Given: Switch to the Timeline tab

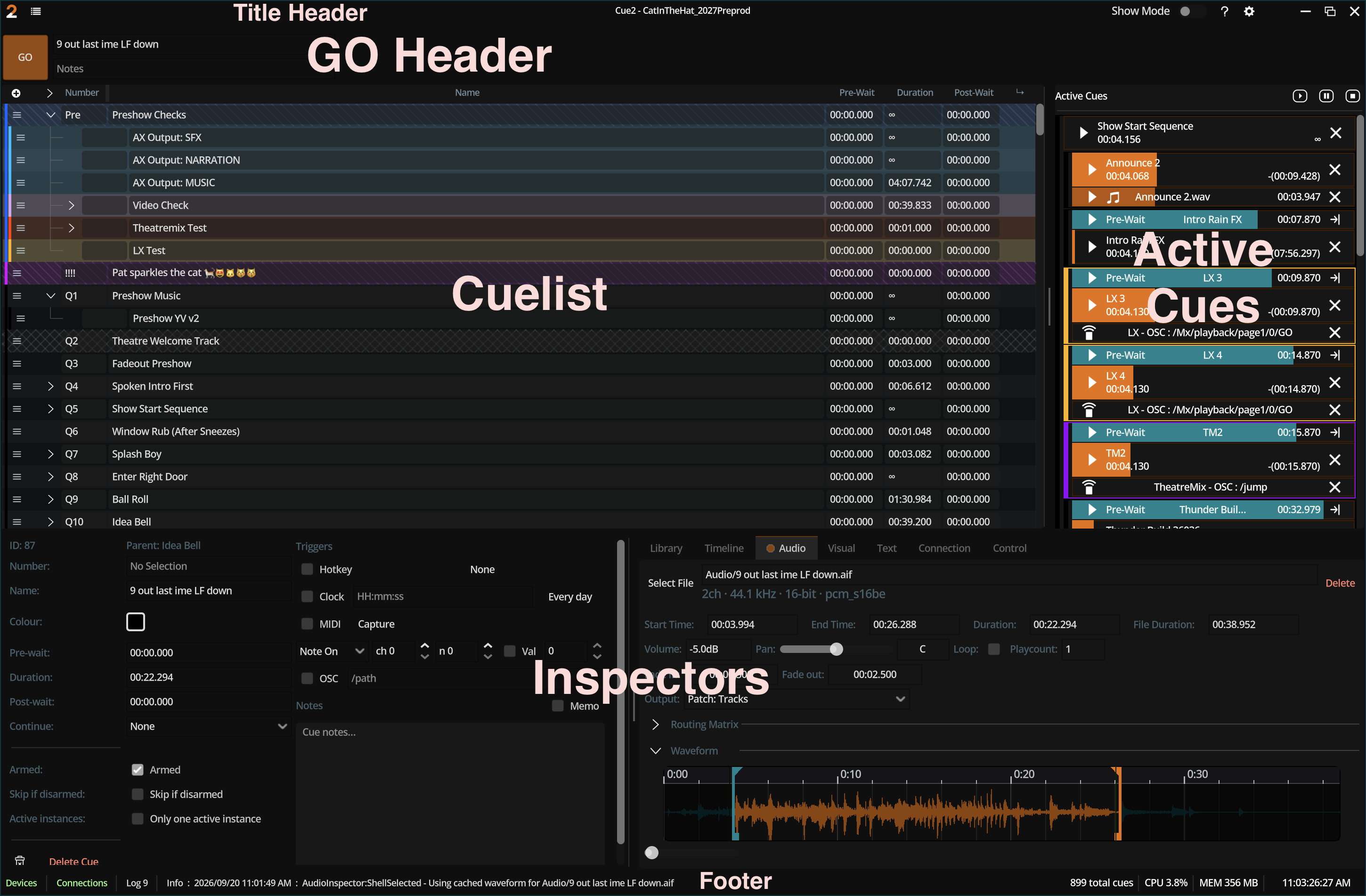Looking at the screenshot, I should (724, 548).
